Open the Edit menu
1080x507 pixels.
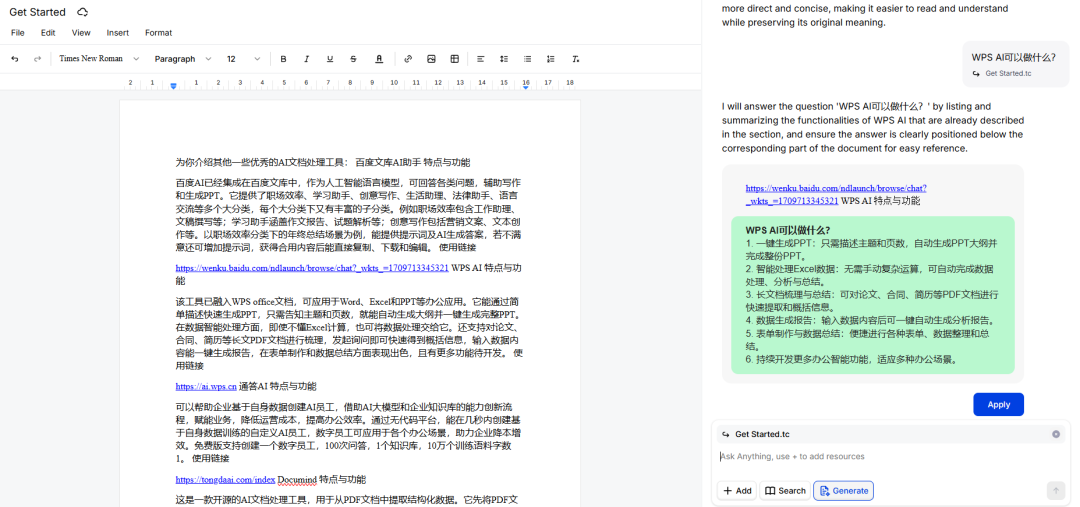coord(48,33)
